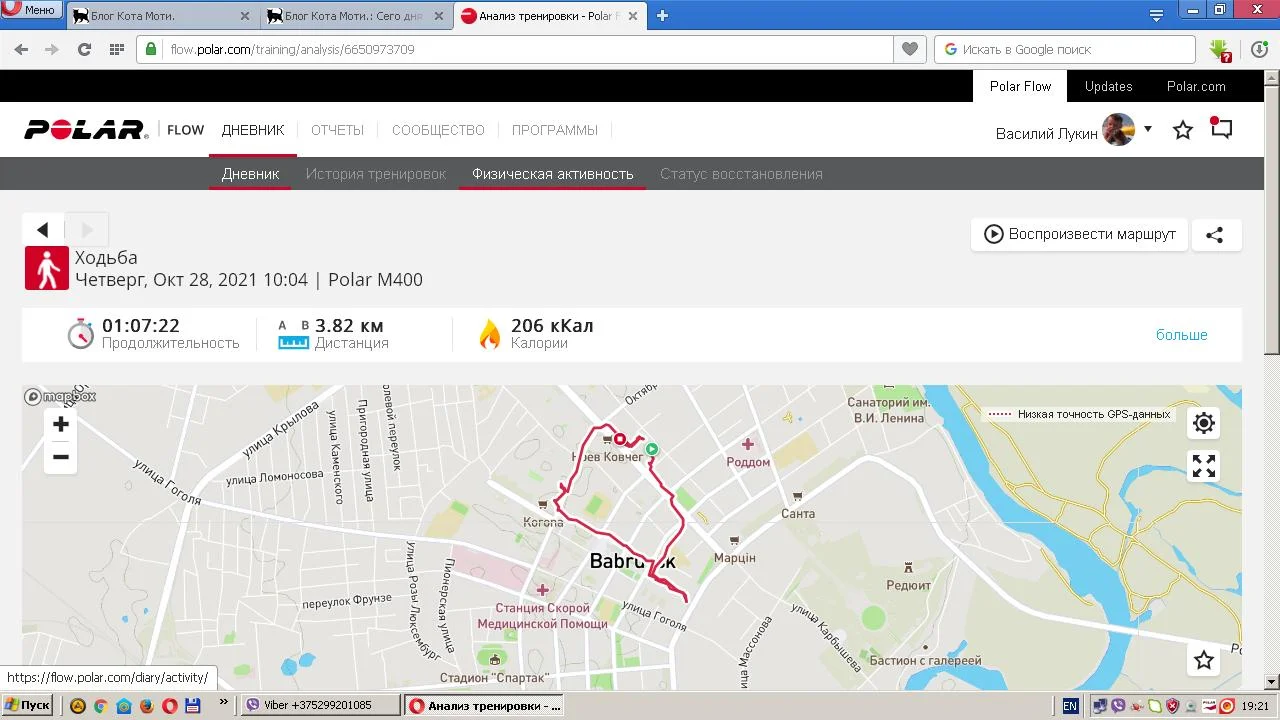Open История тренировок submenu tab
Viewport: 1280px width, 720px height.
[x=376, y=174]
